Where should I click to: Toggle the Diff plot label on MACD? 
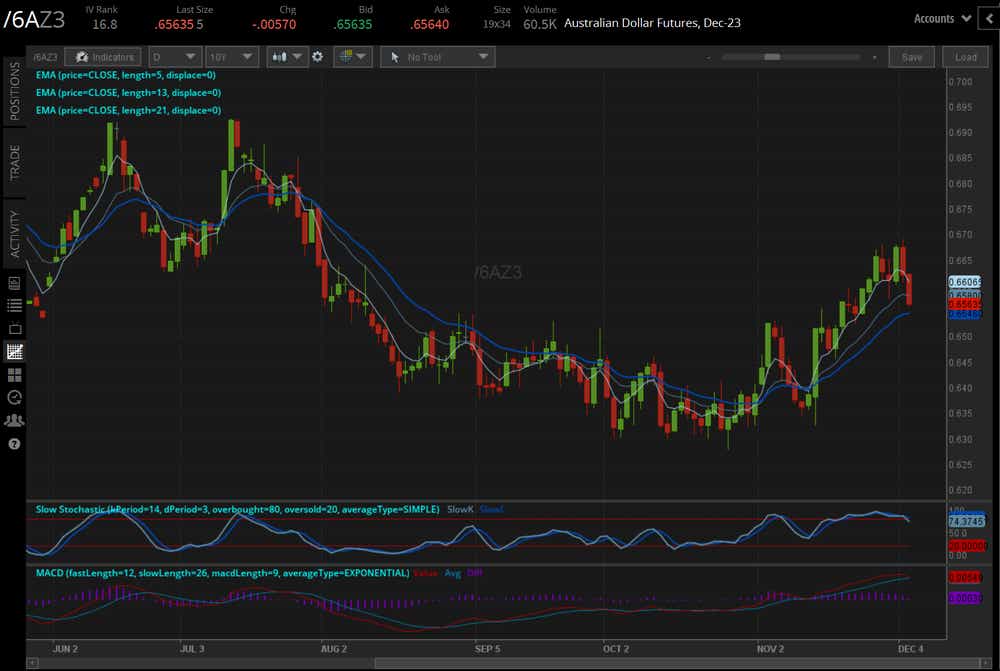pyautogui.click(x=474, y=572)
